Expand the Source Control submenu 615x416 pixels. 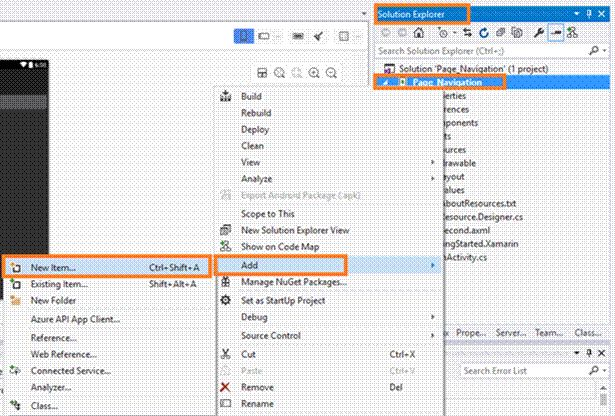pyautogui.click(x=330, y=336)
